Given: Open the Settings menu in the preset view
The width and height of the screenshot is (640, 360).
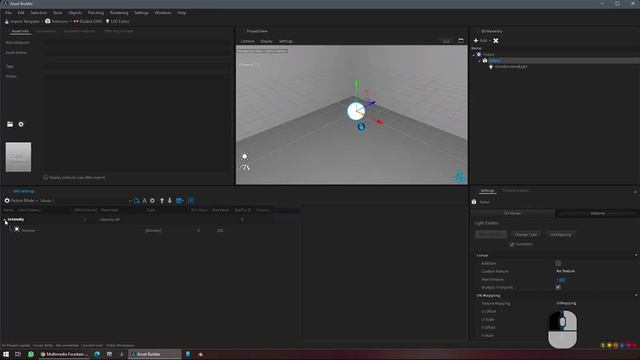Looking at the screenshot, I should tap(286, 41).
